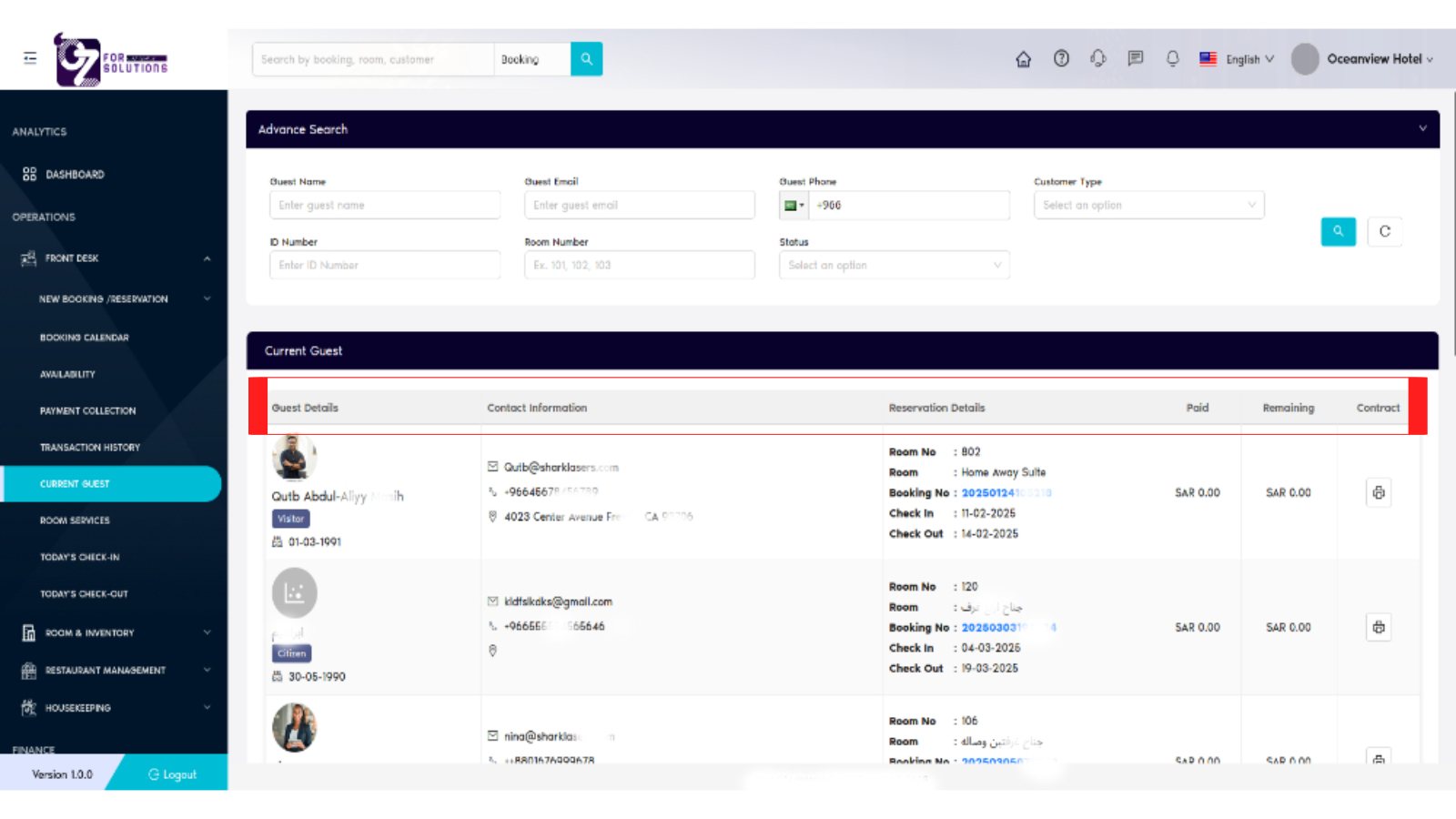Run the Advance Search with the magnifier button

click(1338, 232)
